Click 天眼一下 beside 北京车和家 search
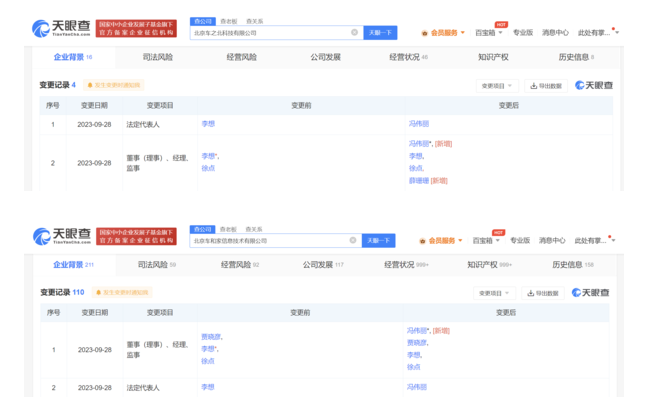 (378, 240)
